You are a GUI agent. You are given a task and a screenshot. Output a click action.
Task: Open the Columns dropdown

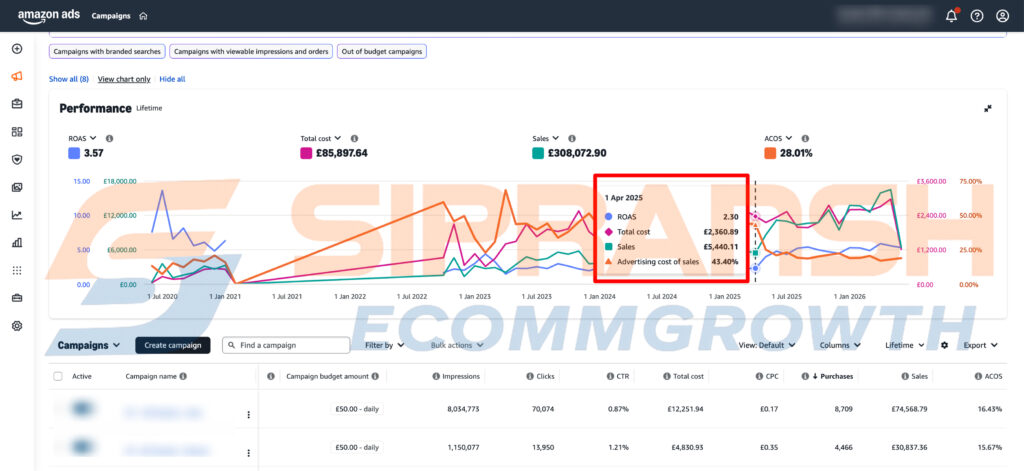[840, 345]
